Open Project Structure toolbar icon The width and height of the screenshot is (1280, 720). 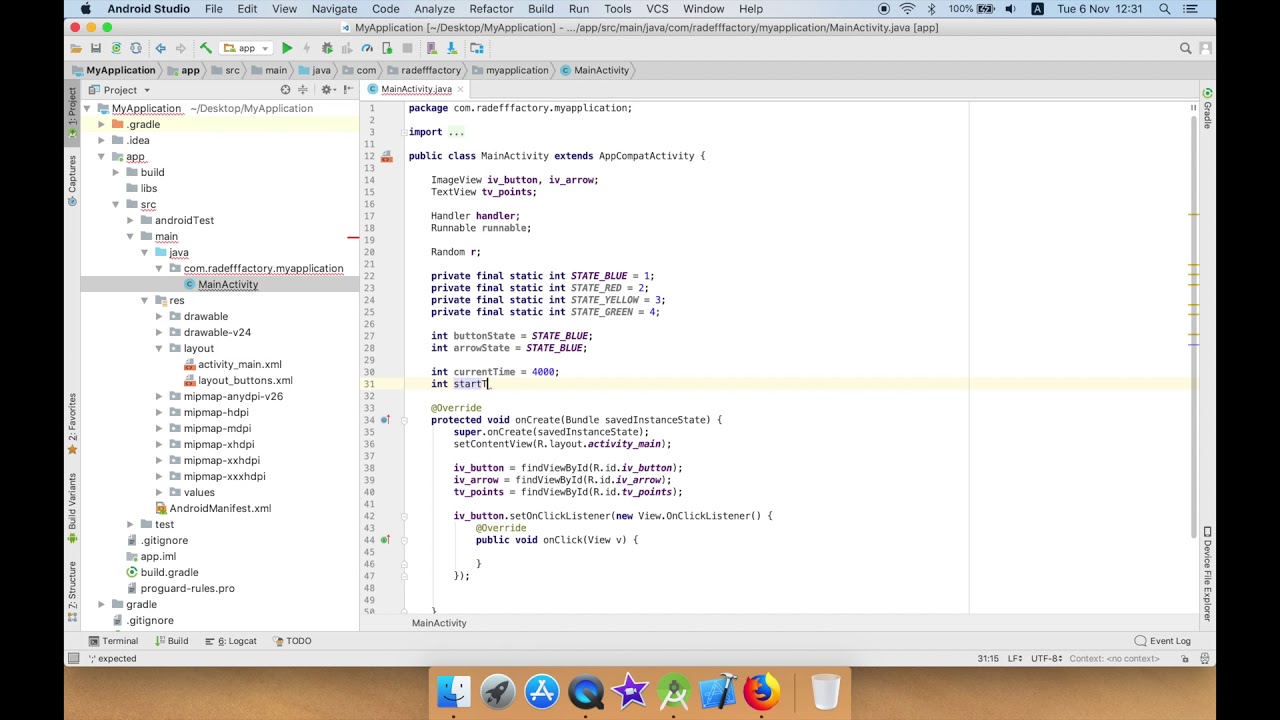point(477,48)
